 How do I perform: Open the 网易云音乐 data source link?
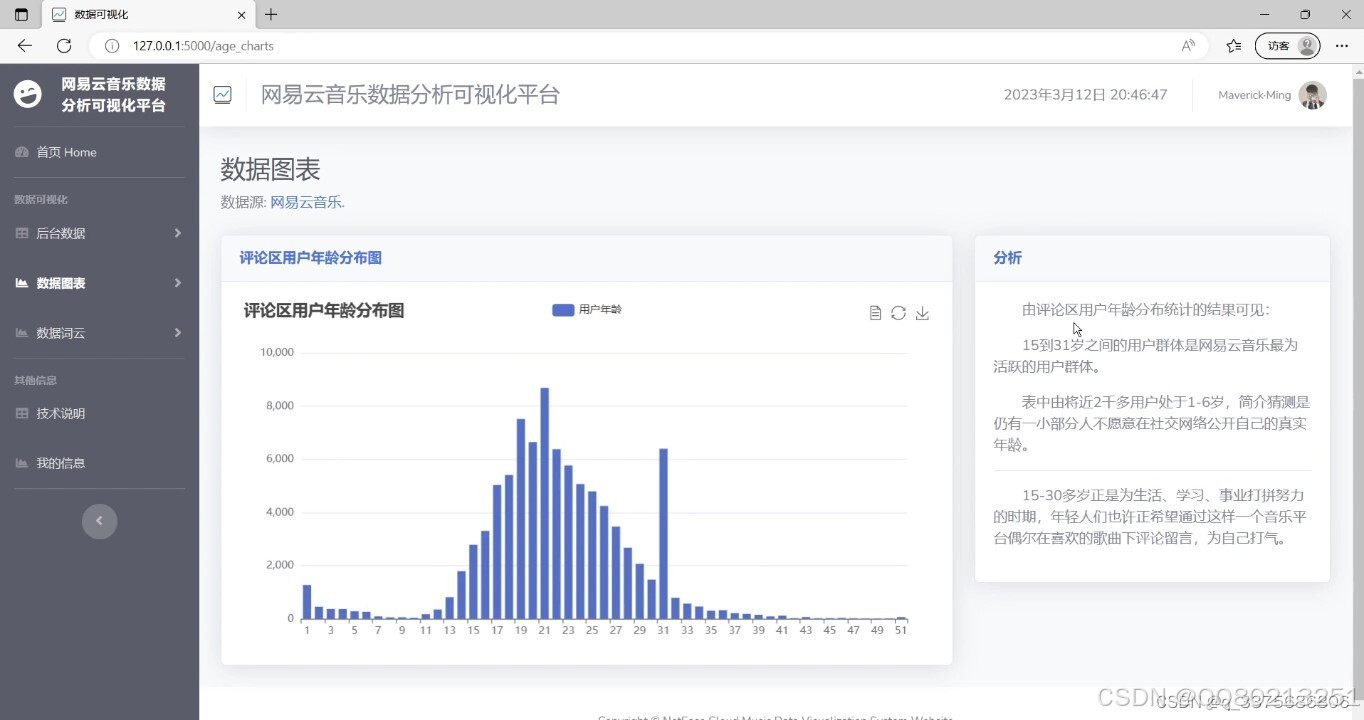coord(305,201)
